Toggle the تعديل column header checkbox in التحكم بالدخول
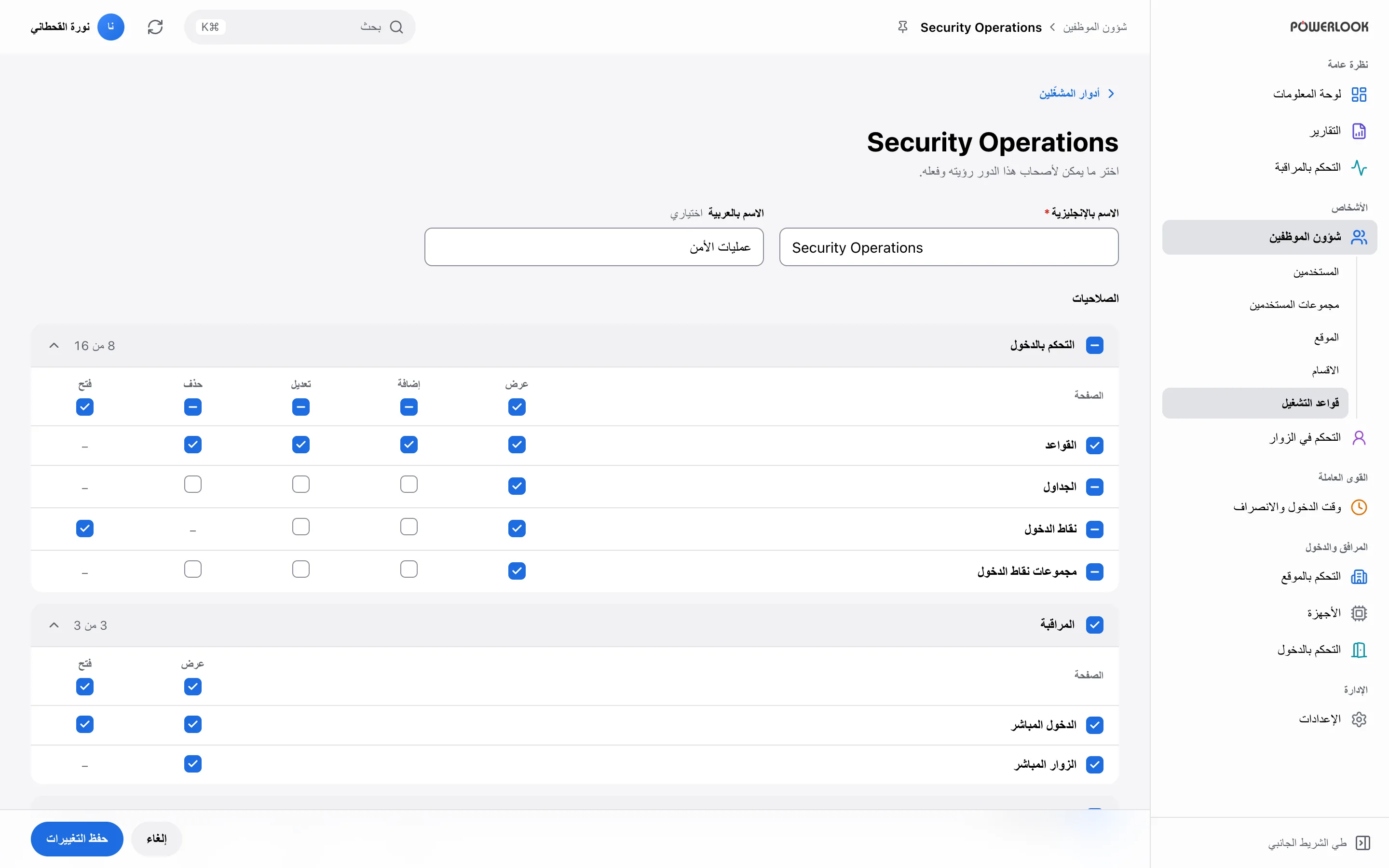 (301, 407)
